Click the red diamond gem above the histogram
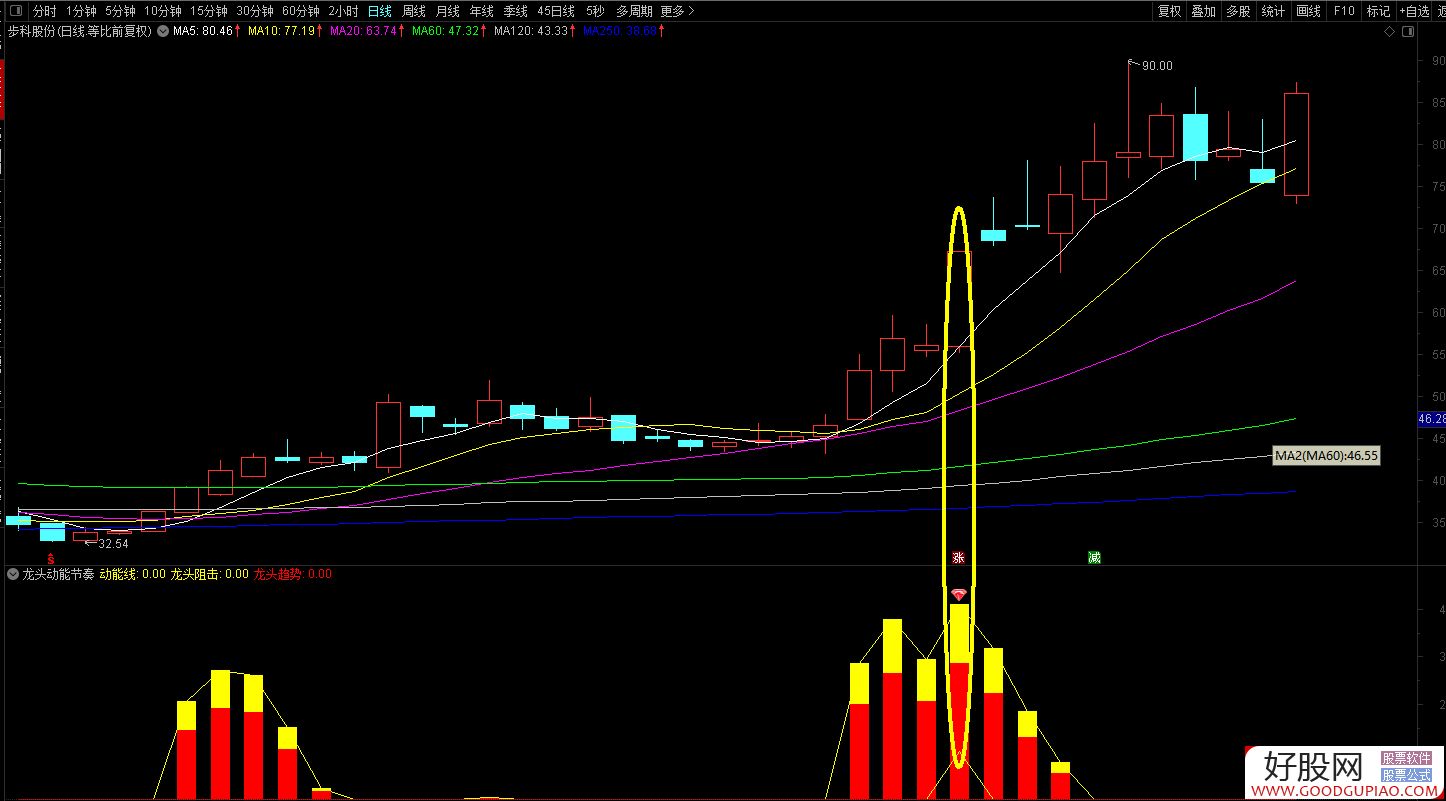The width and height of the screenshot is (1446, 801). (x=959, y=594)
